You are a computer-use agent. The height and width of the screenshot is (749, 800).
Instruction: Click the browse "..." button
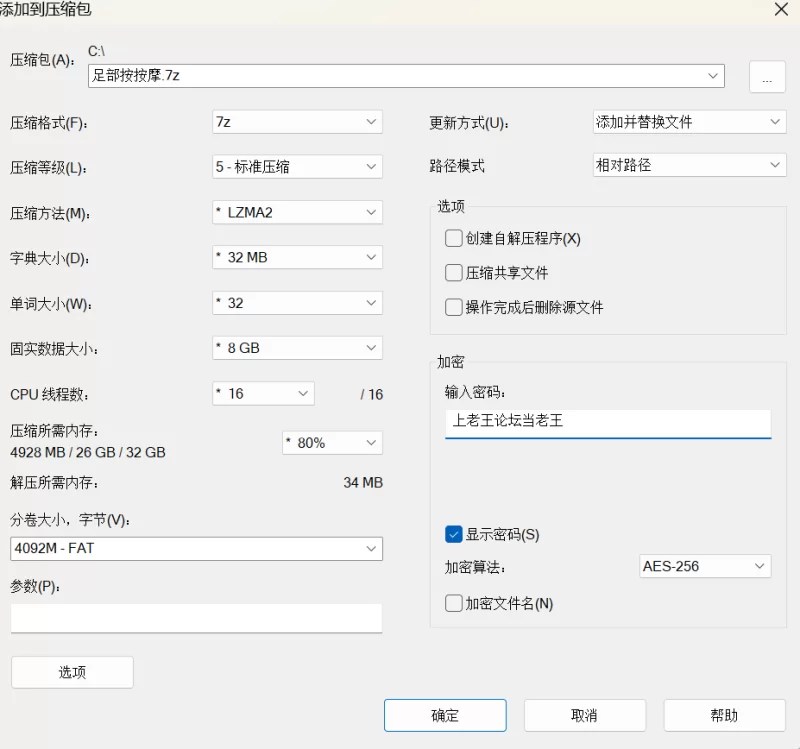pos(767,77)
